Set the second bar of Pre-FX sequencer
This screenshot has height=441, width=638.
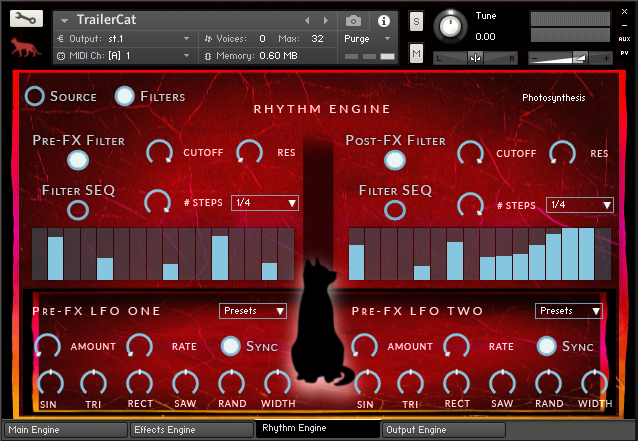[x=55, y=254]
